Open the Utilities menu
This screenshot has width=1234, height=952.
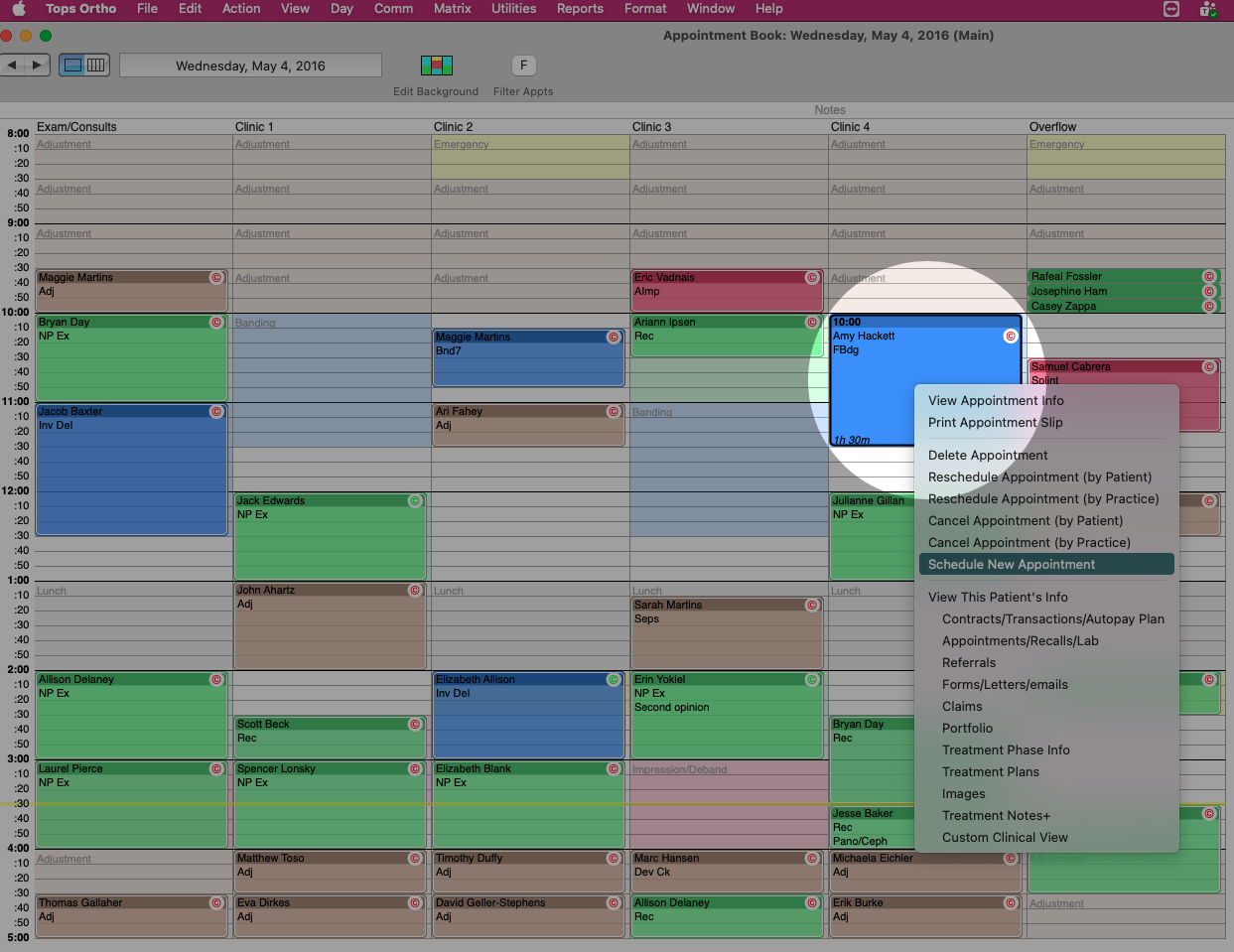514,9
